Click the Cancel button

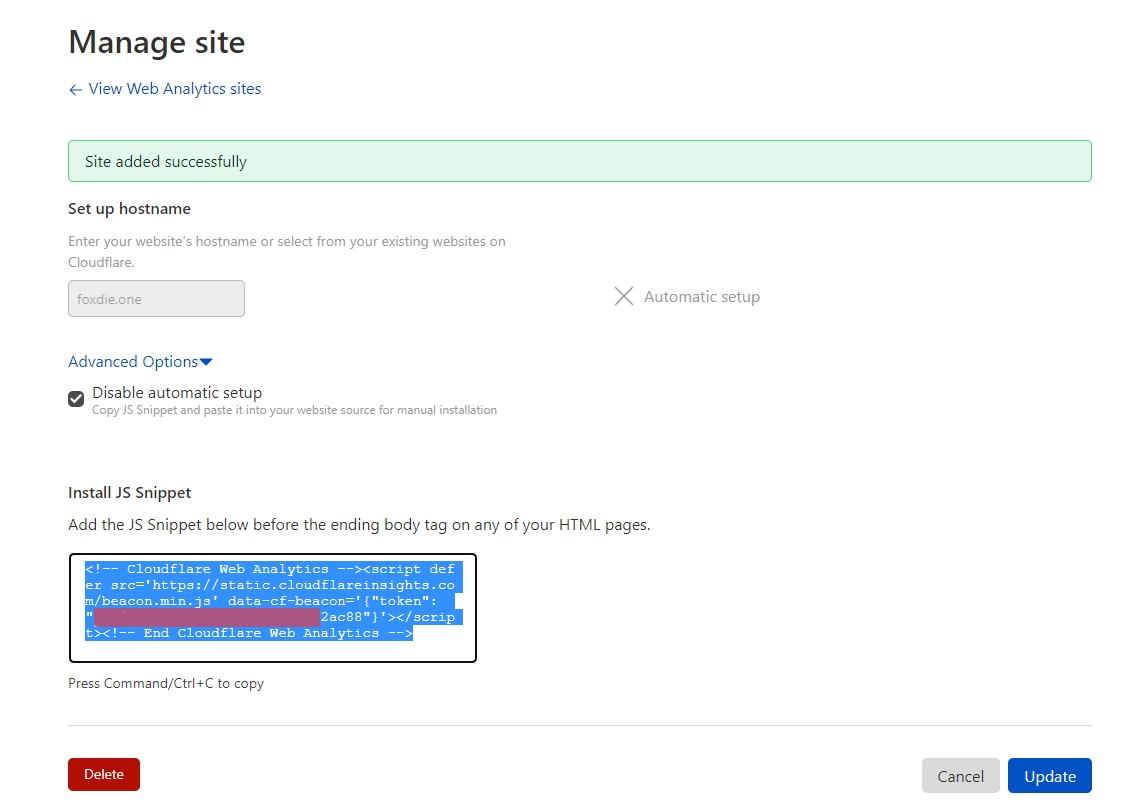click(x=960, y=776)
